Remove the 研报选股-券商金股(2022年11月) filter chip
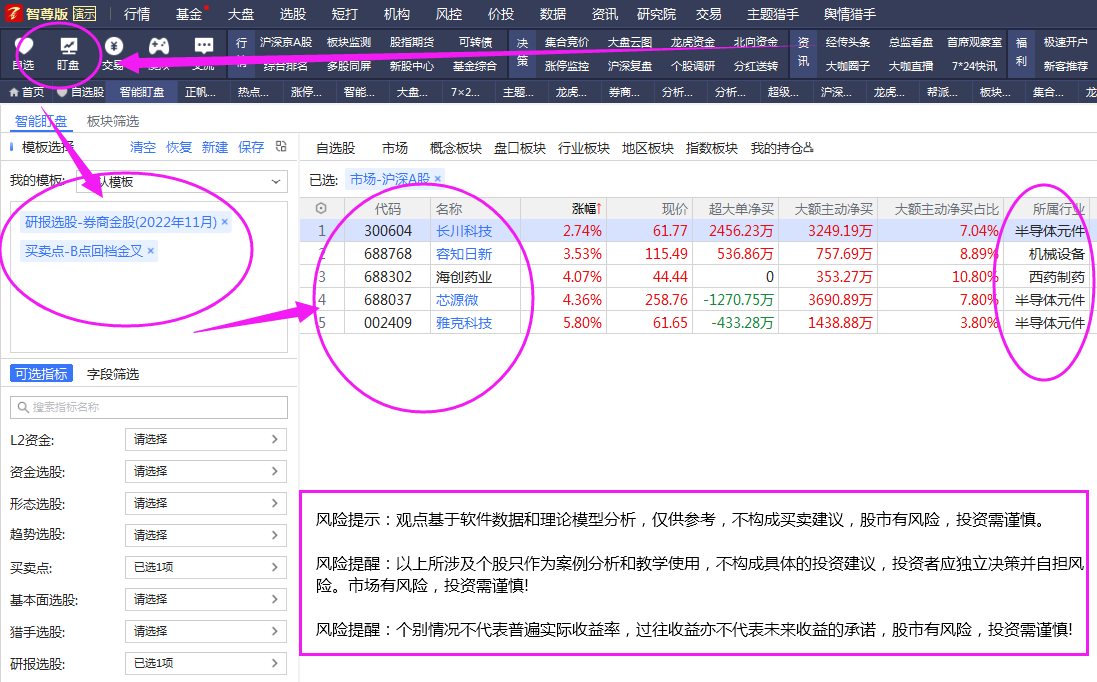Image resolution: width=1097 pixels, height=682 pixels. click(x=225, y=222)
